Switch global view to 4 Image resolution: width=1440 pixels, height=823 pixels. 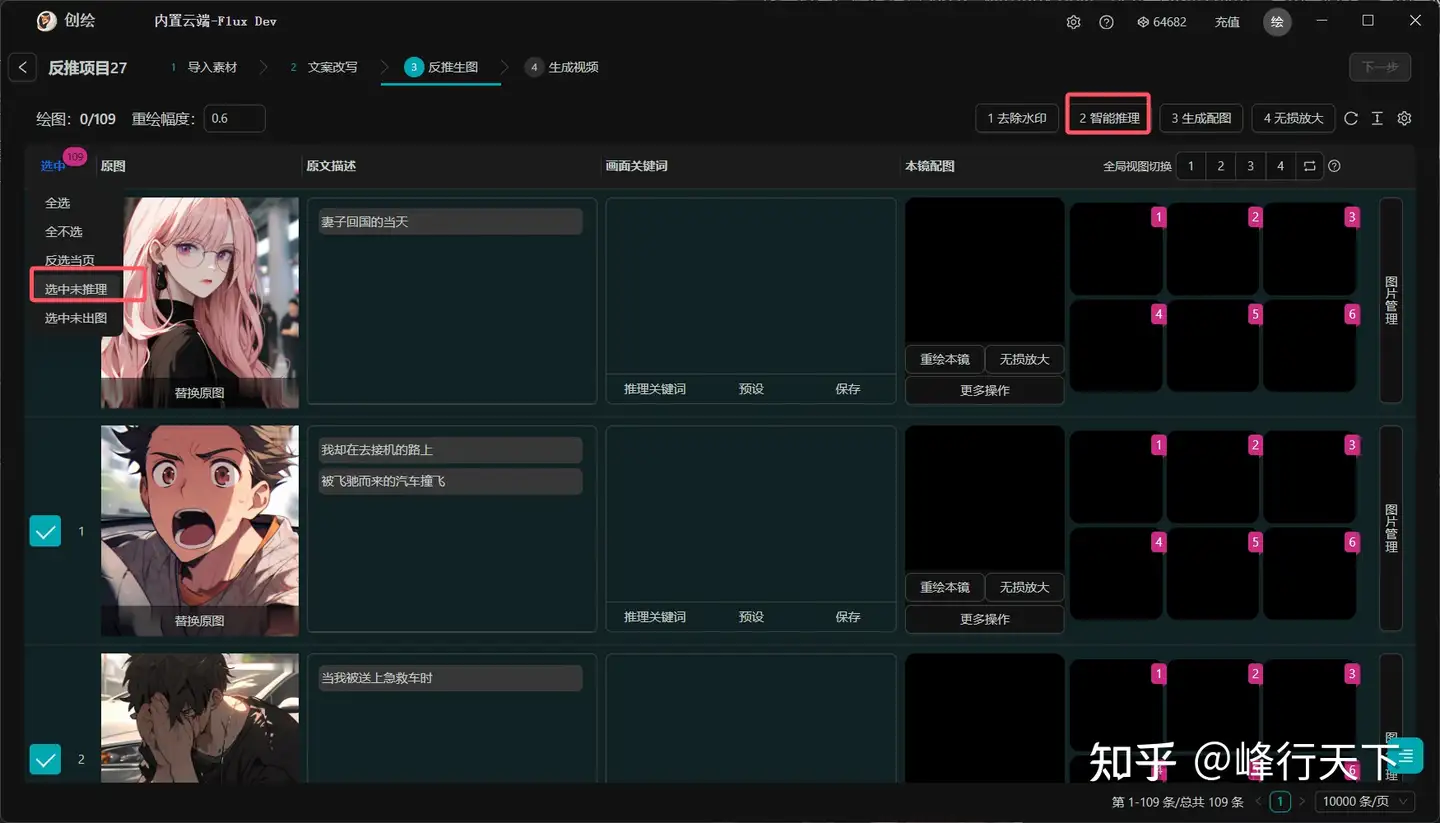click(x=1280, y=166)
